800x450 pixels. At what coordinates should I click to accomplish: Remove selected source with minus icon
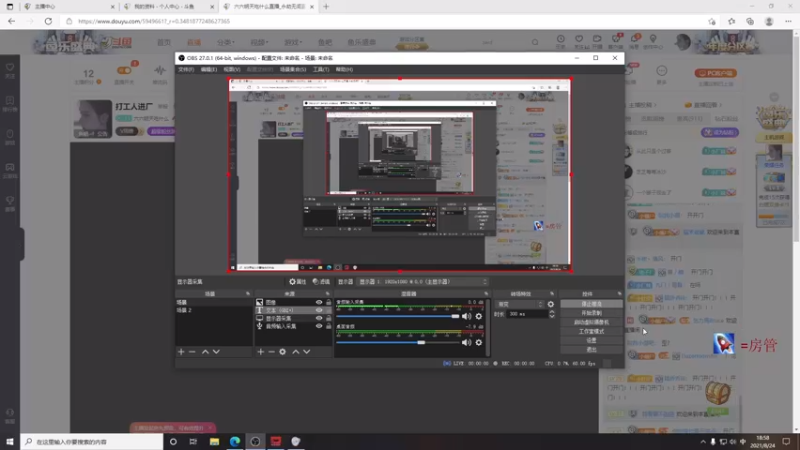[x=271, y=352]
